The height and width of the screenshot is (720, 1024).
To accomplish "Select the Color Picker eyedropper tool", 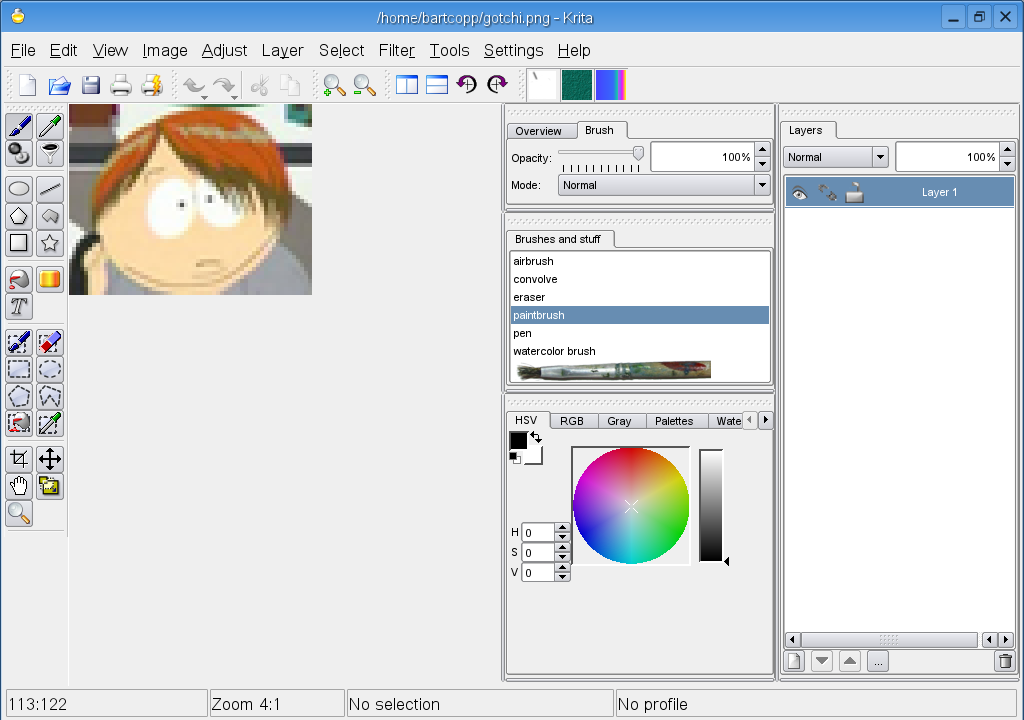I will click(x=50, y=125).
